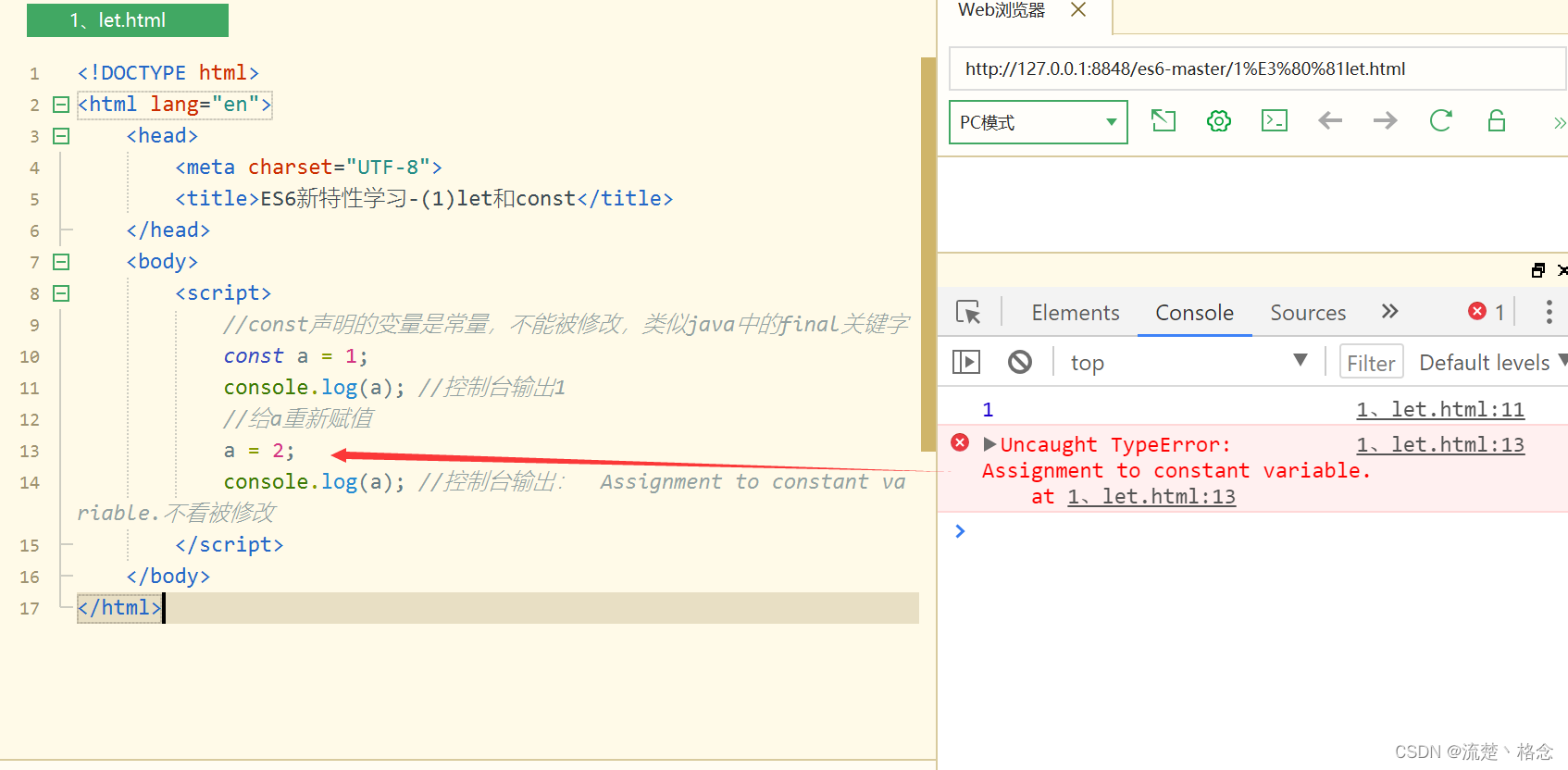This screenshot has height=770, width=1568.
Task: Show more browser toolbar items chevron
Action: pyautogui.click(x=1560, y=122)
